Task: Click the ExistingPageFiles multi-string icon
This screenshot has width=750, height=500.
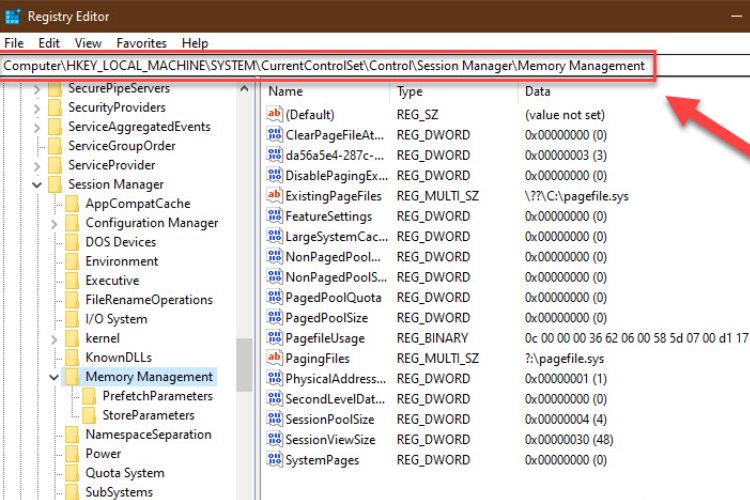Action: (x=275, y=195)
